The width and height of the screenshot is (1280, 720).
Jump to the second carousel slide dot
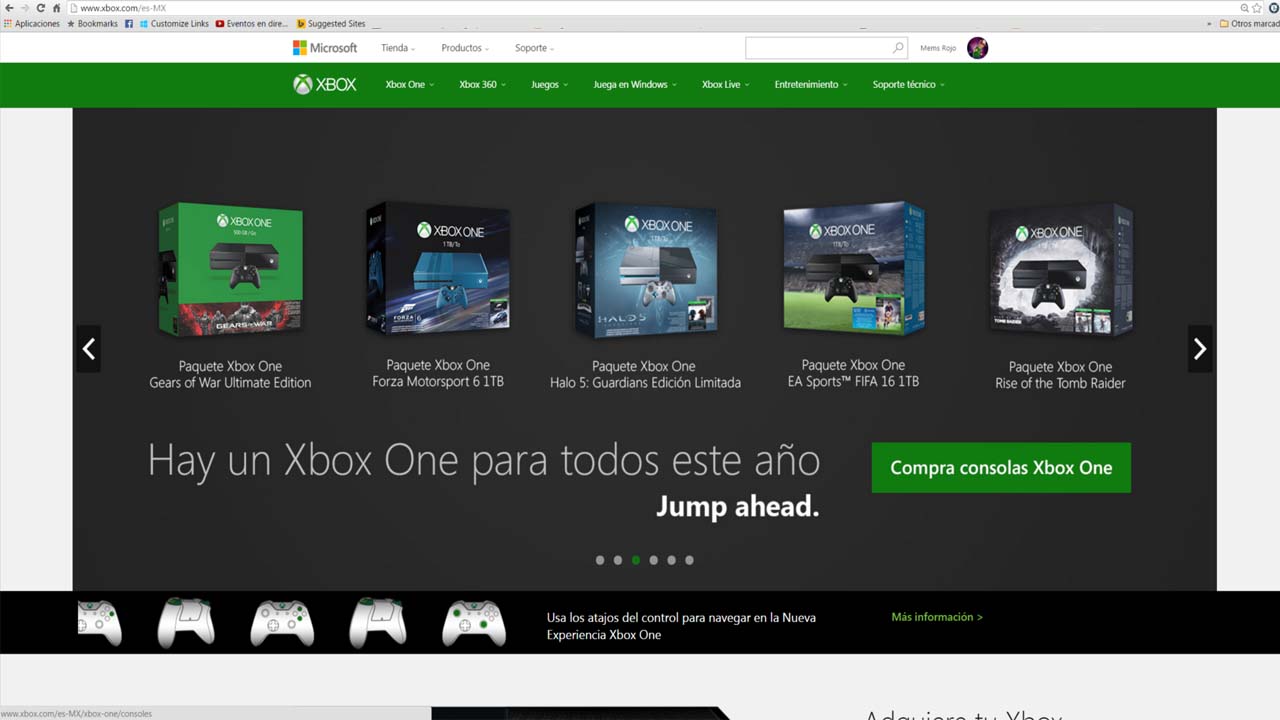point(618,560)
